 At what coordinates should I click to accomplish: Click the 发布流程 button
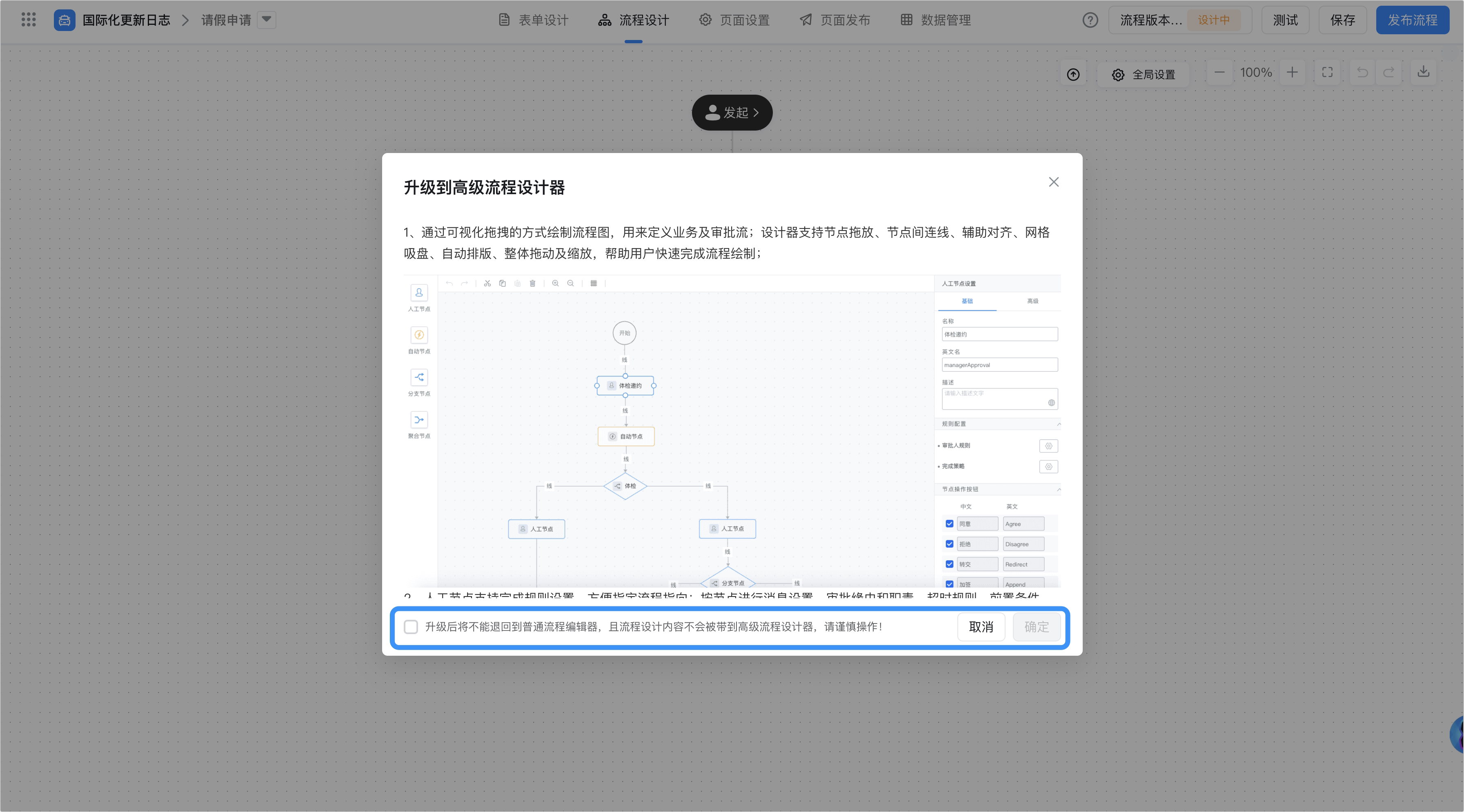point(1412,20)
